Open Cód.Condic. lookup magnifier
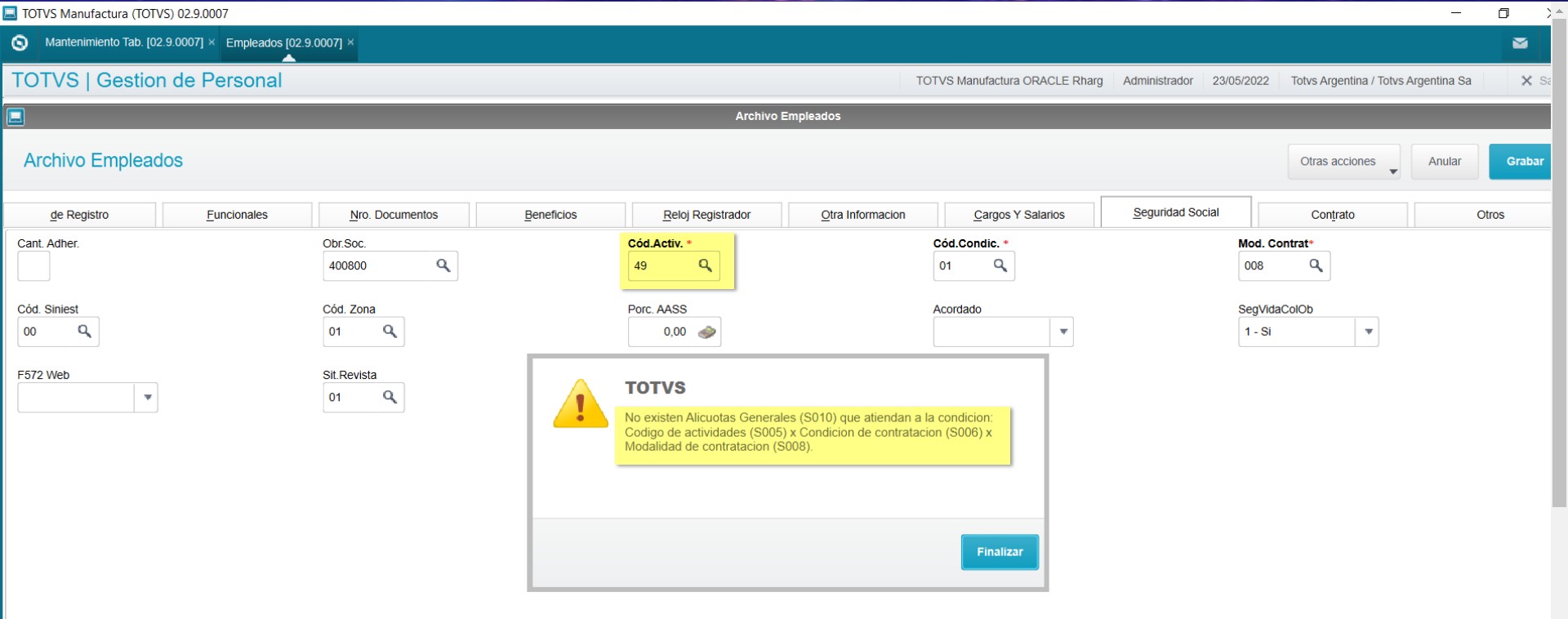Viewport: 1568px width, 619px height. [1000, 265]
